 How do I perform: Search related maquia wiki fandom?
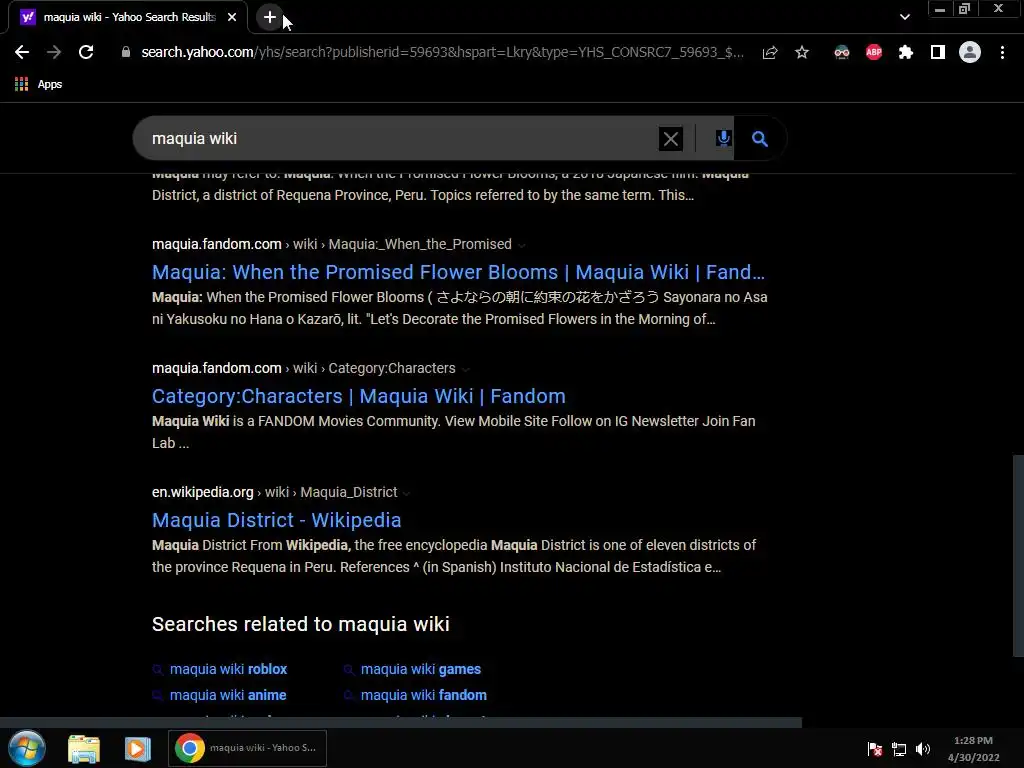[x=423, y=695]
